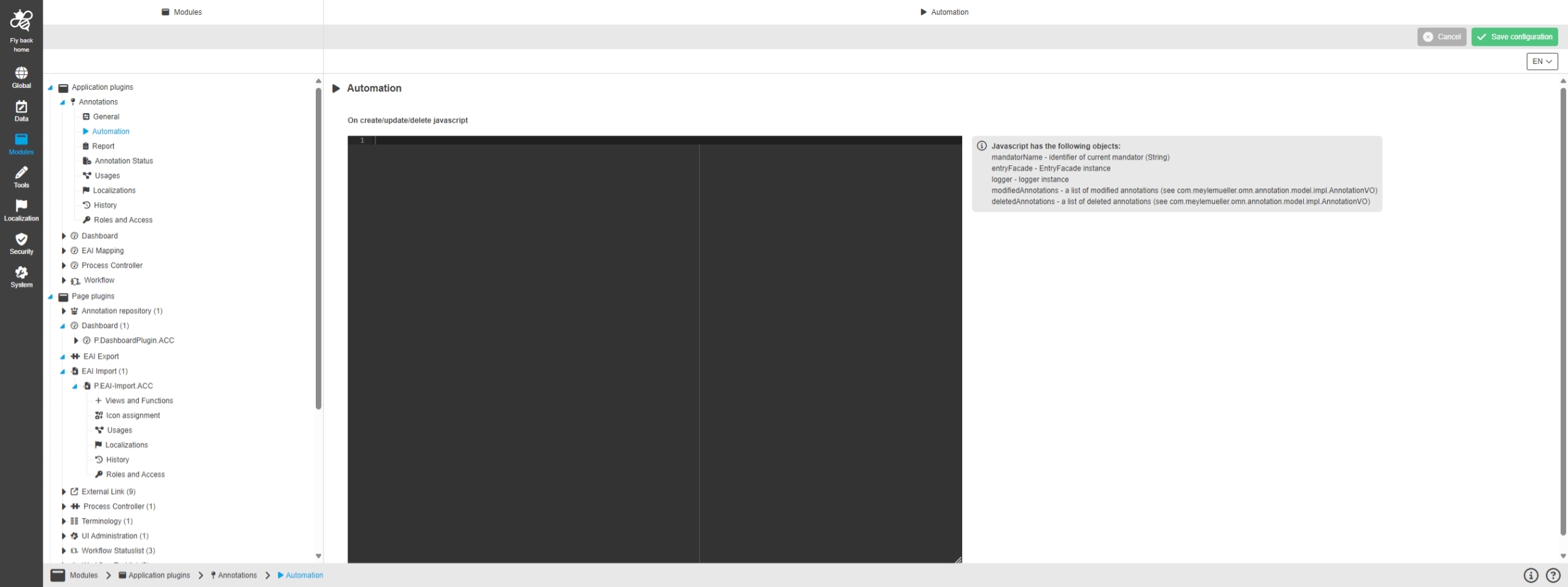Click the main content vertical scrollbar
Image resolution: width=1568 pixels, height=587 pixels.
(x=1563, y=311)
